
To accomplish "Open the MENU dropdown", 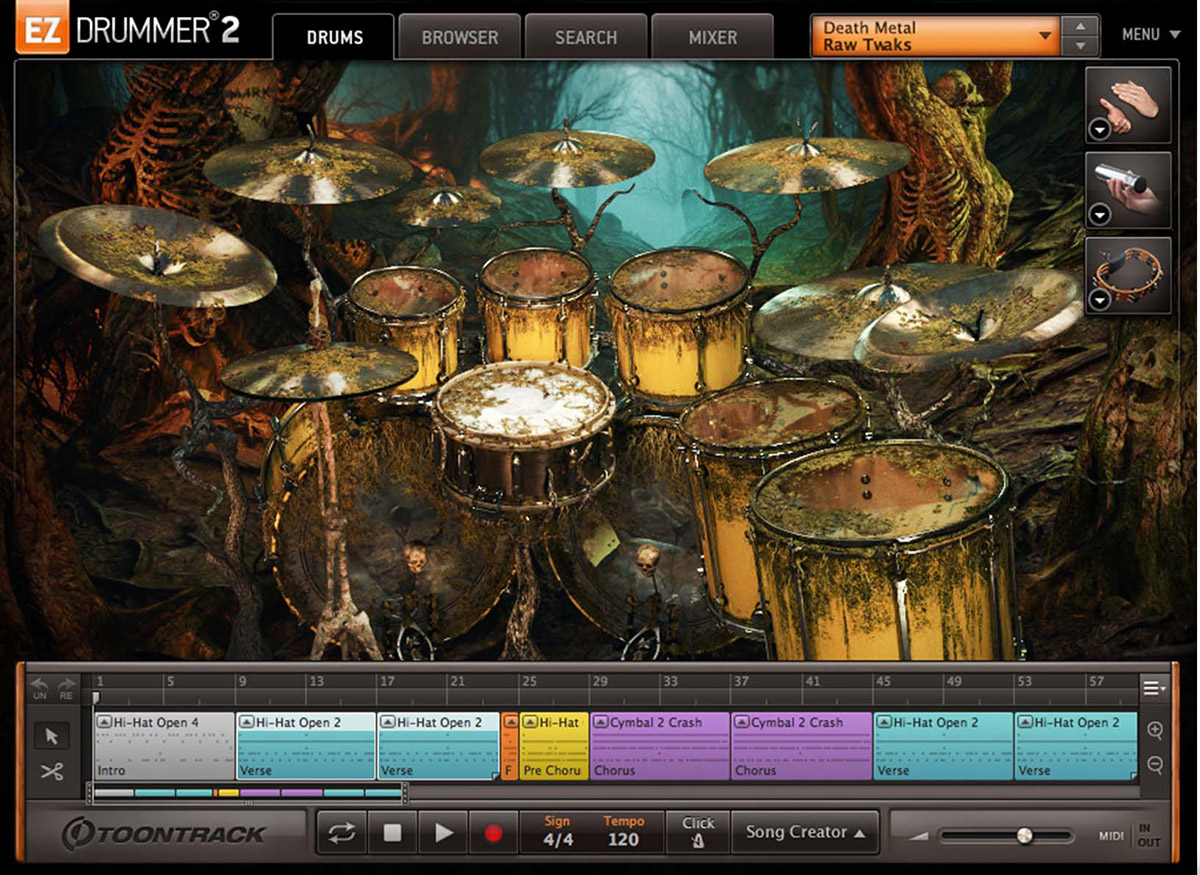I will (x=1150, y=35).
